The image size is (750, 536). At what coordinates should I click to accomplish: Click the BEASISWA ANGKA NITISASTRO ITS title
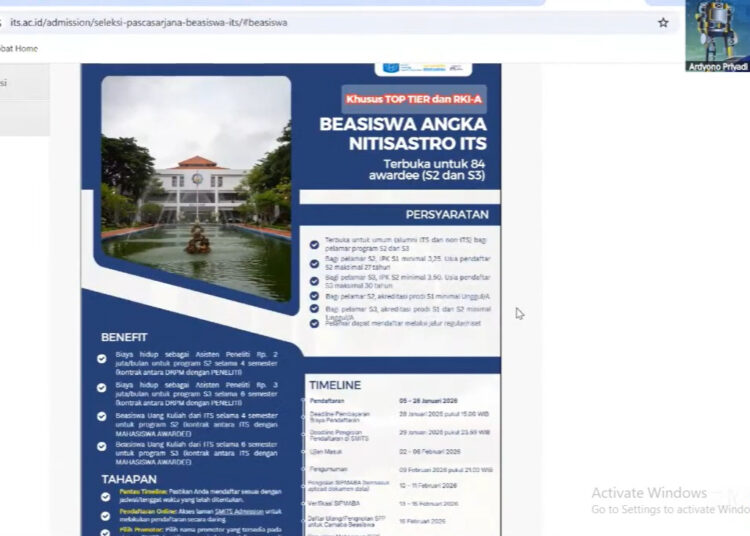coord(403,133)
